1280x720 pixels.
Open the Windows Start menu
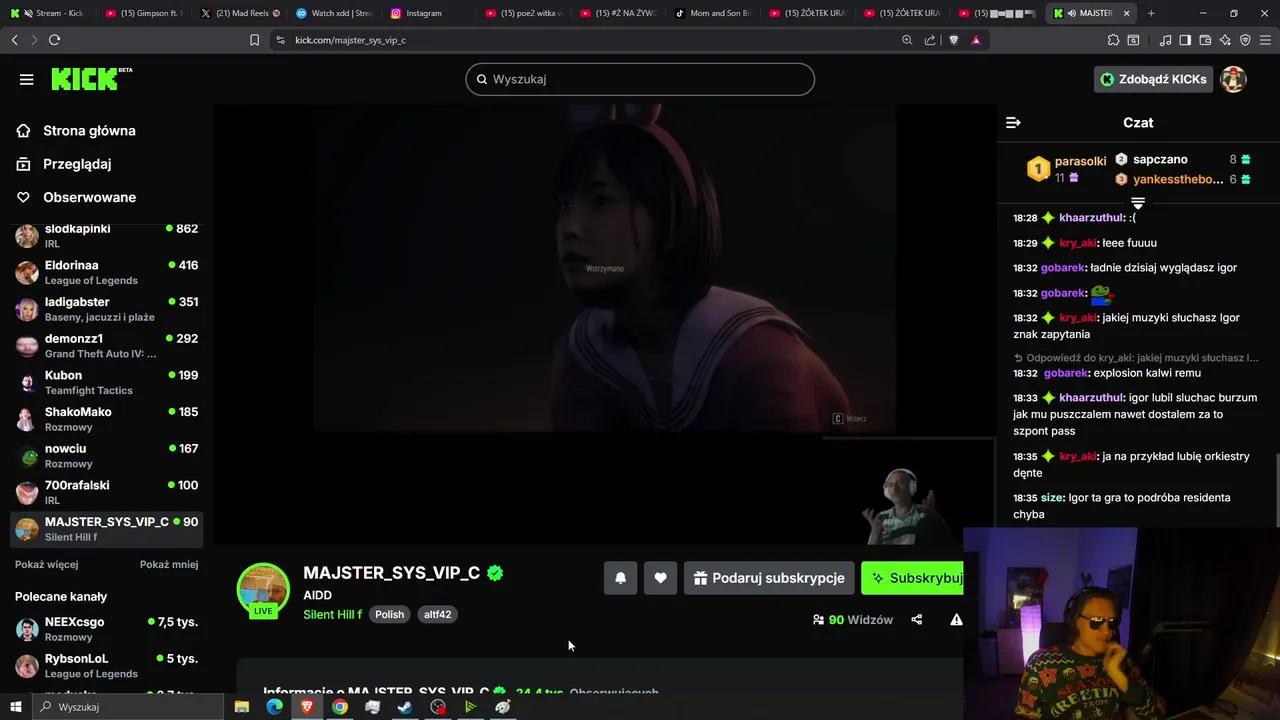[x=16, y=707]
